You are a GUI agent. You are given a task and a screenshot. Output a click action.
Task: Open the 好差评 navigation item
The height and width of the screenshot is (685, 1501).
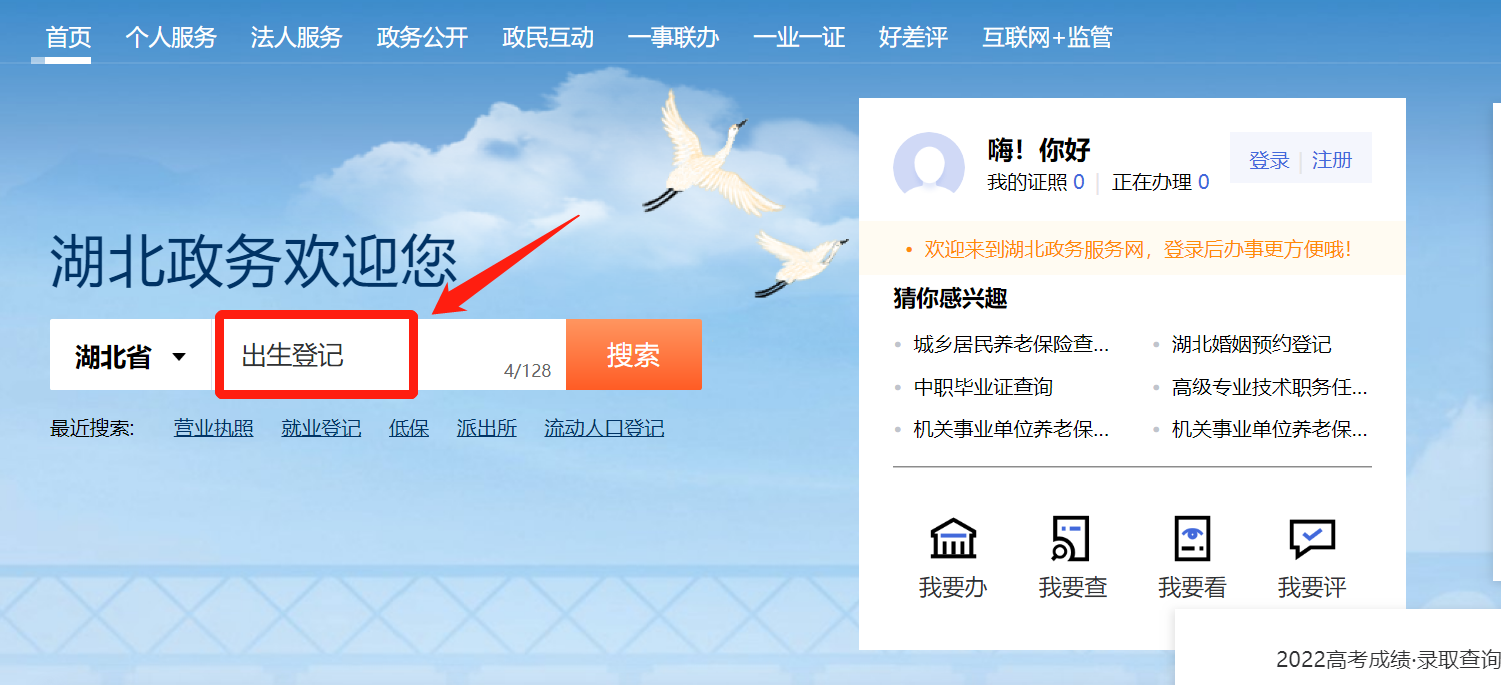tap(913, 38)
